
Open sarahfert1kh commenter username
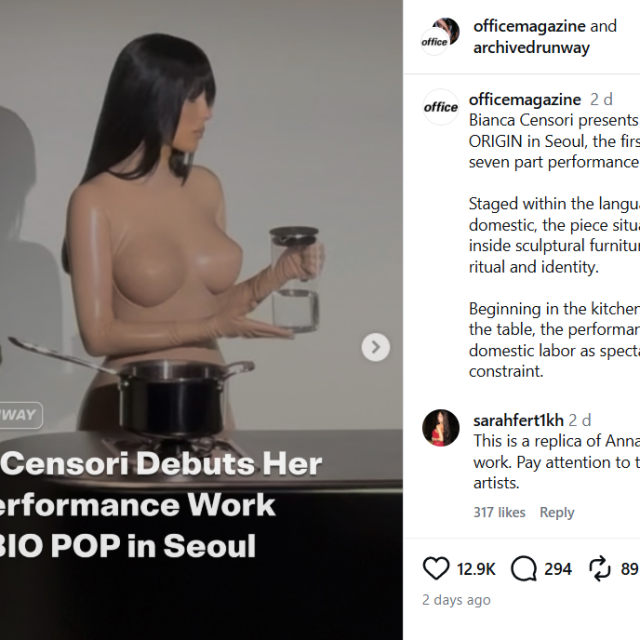[518, 420]
